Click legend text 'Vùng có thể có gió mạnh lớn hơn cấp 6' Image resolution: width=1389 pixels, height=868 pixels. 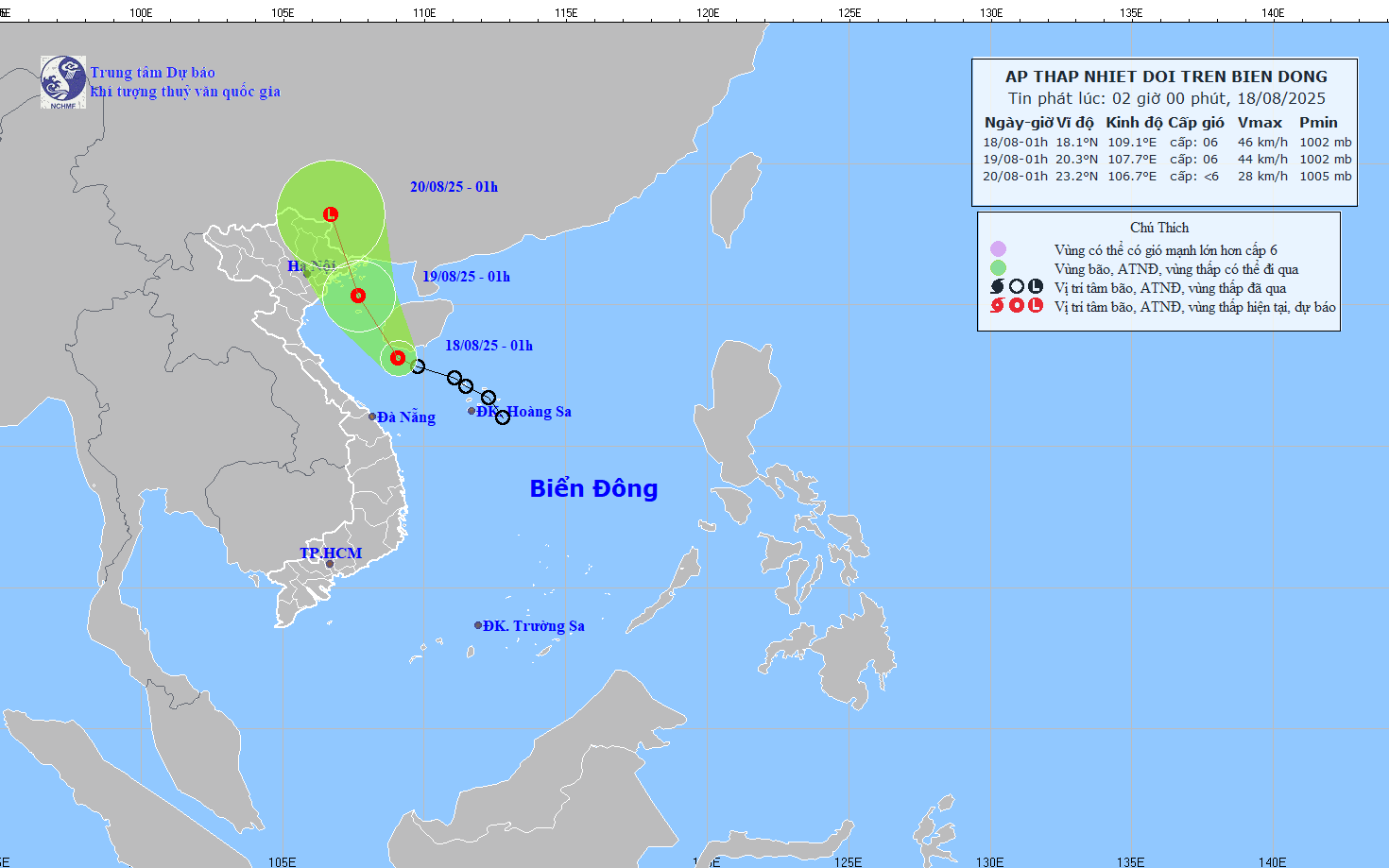coord(1165,250)
